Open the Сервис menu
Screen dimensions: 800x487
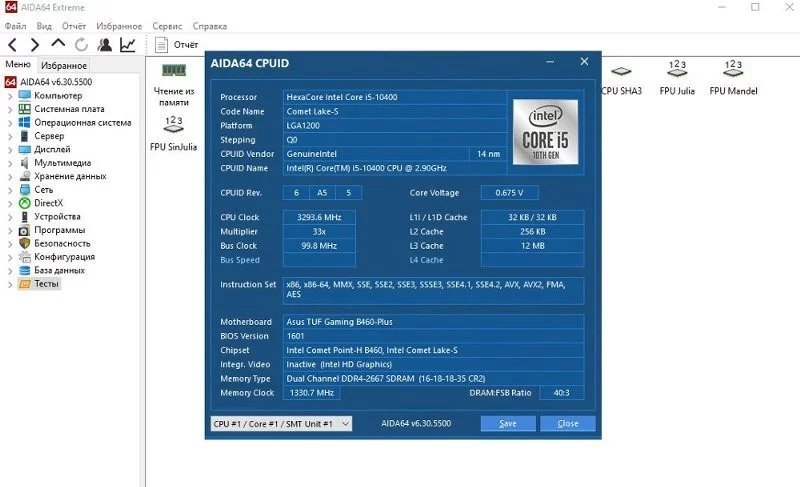point(167,26)
